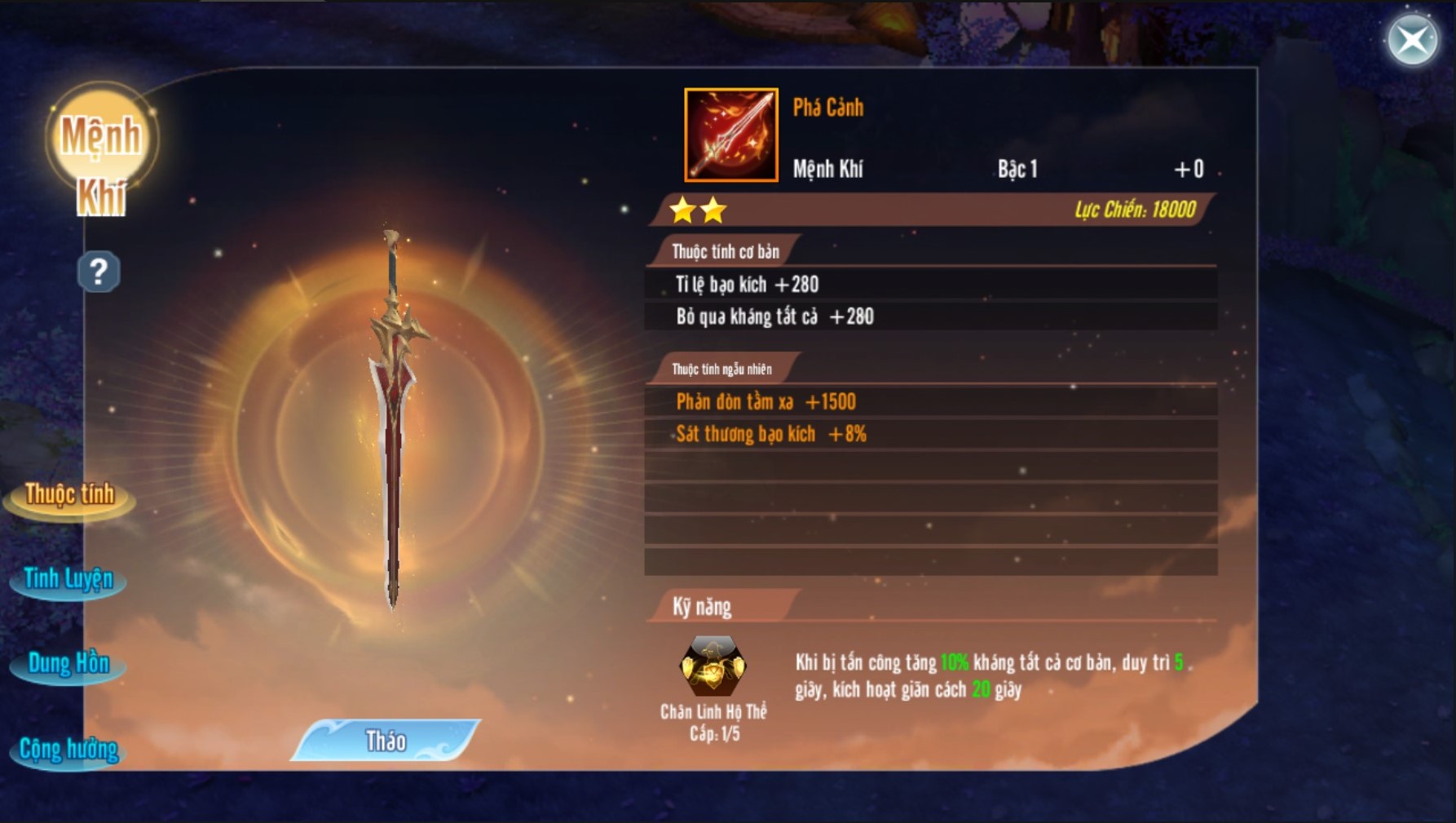Viewport: 1456px width, 823px height.
Task: Click the Thuộc tính cơ bản header
Action: tap(724, 251)
